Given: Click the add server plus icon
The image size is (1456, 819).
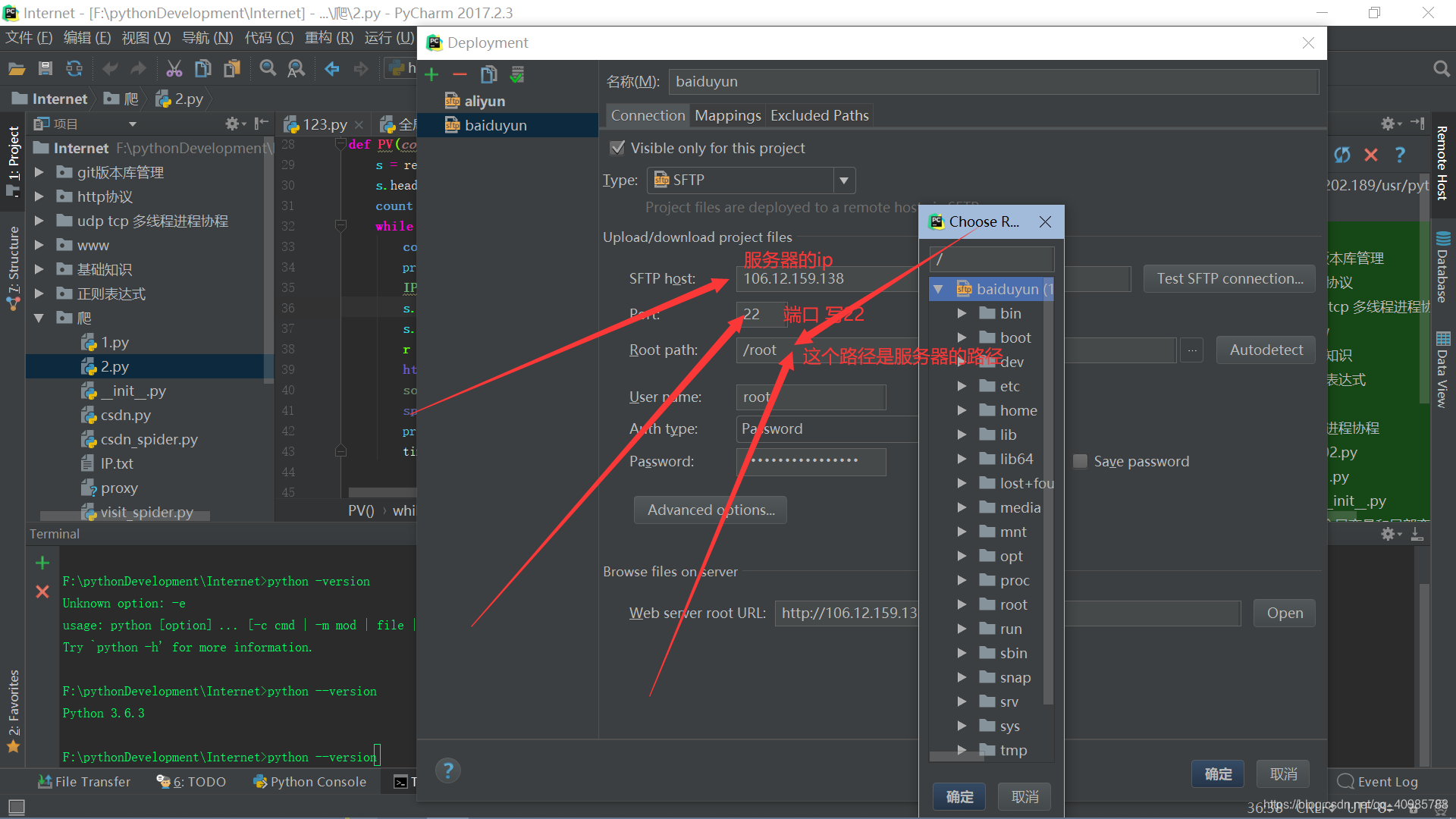Looking at the screenshot, I should (x=431, y=74).
